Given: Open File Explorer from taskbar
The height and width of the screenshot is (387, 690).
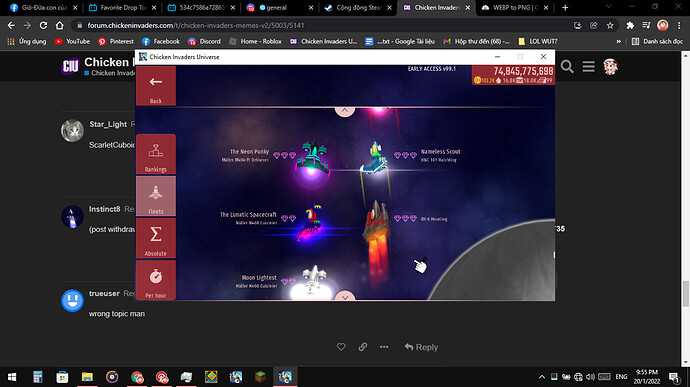Looking at the screenshot, I should coord(87,377).
